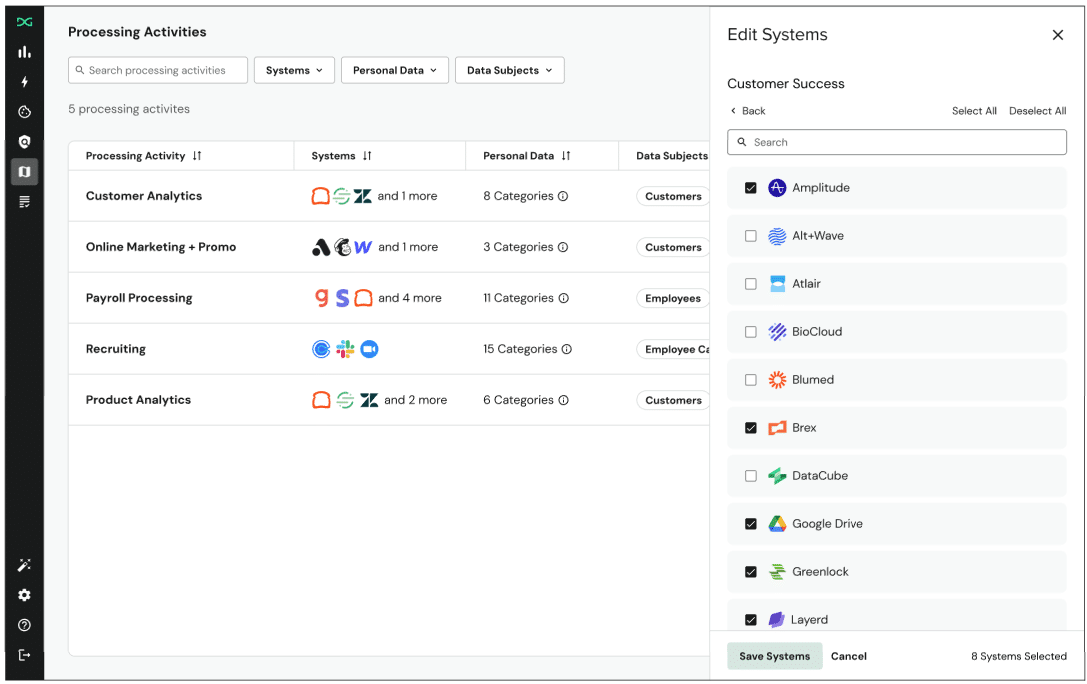Click the bar chart icon in sidebar
Viewport: 1087px width, 684px height.
(24, 52)
